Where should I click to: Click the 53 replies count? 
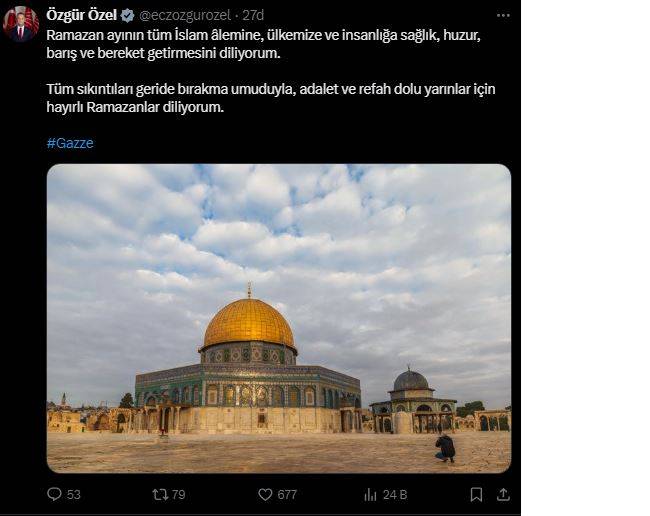click(x=73, y=494)
